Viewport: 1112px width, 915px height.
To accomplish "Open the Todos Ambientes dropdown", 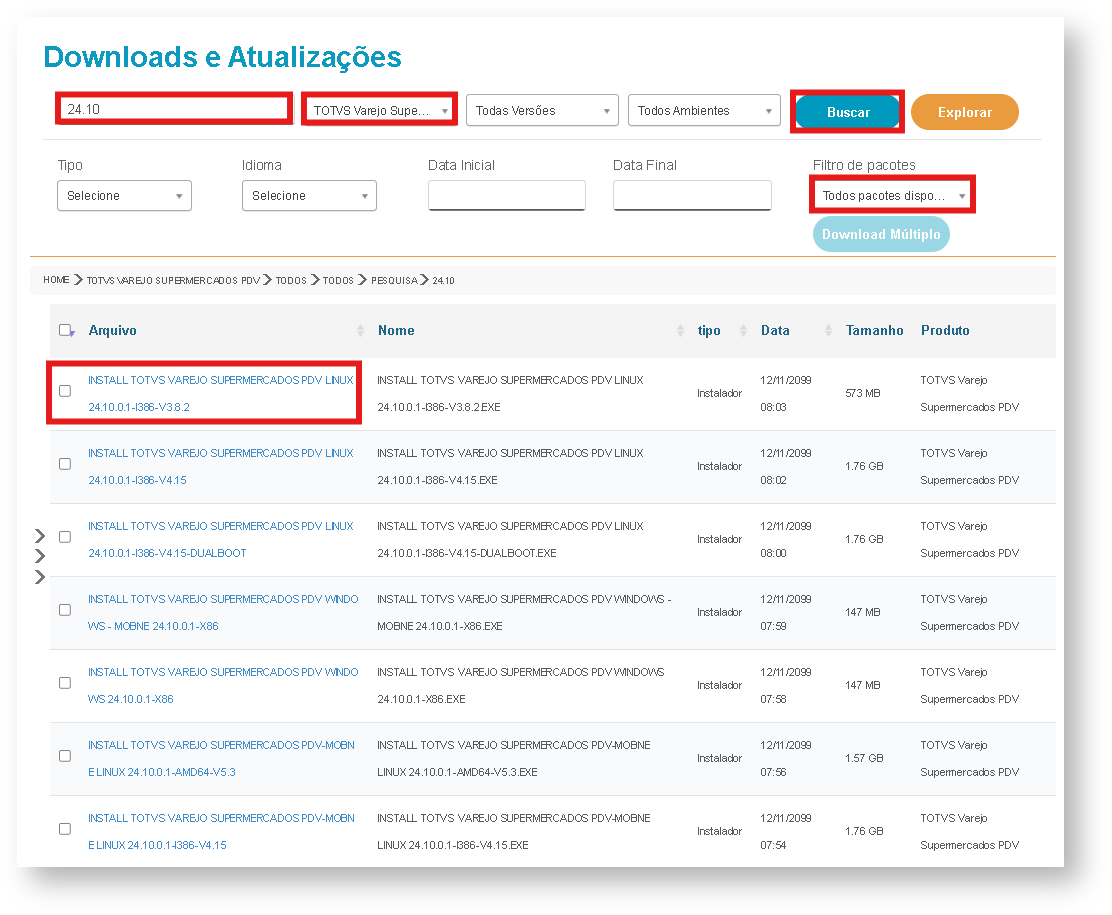I will (704, 110).
